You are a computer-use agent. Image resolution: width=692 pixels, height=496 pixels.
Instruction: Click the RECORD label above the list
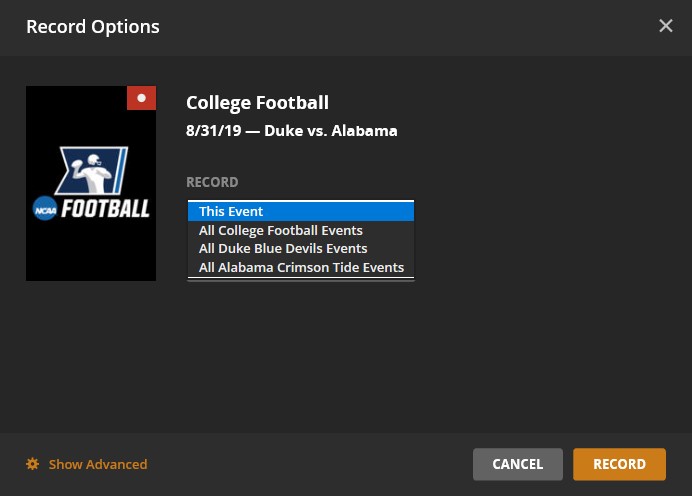tap(212, 183)
